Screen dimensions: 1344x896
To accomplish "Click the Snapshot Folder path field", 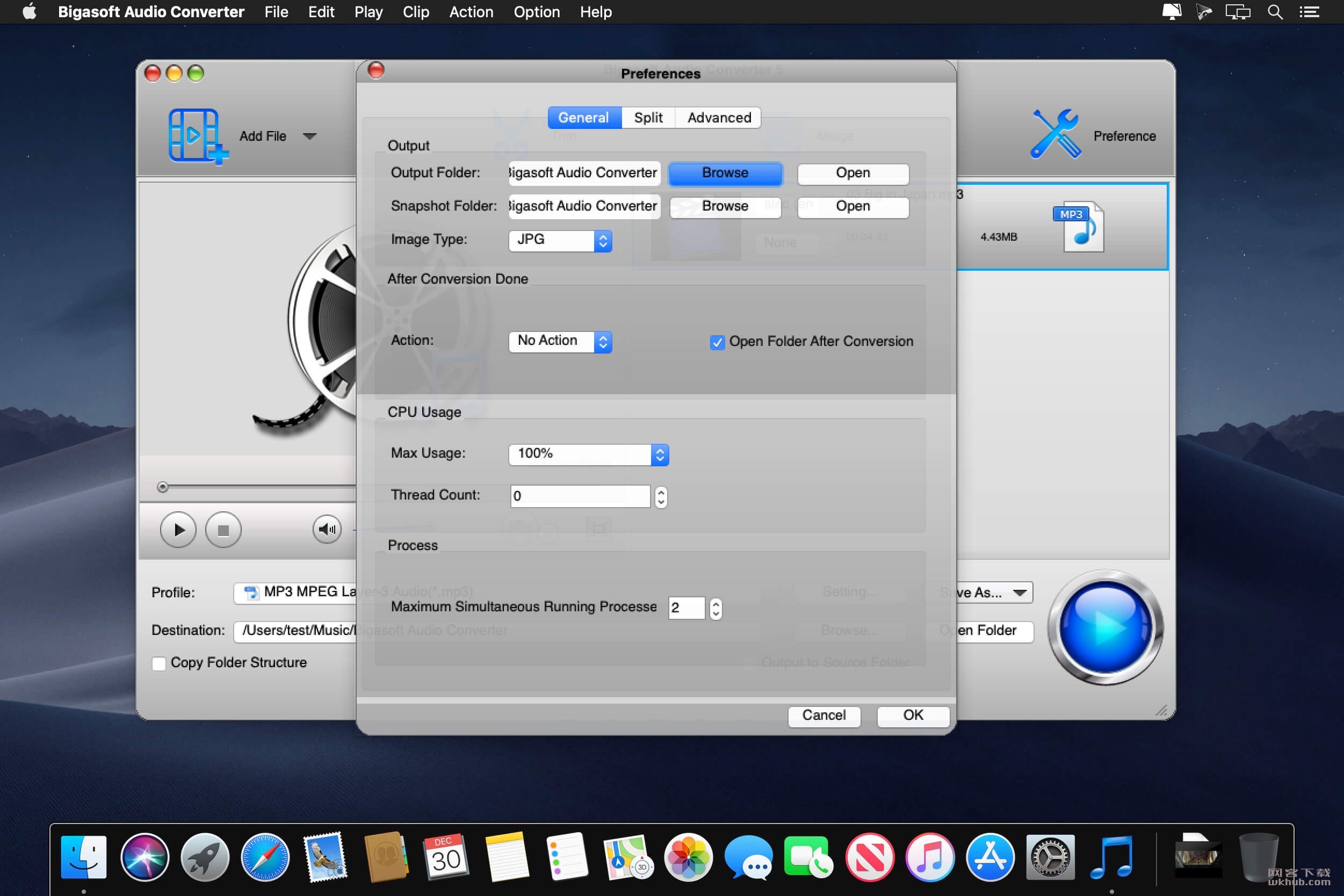I will [584, 207].
